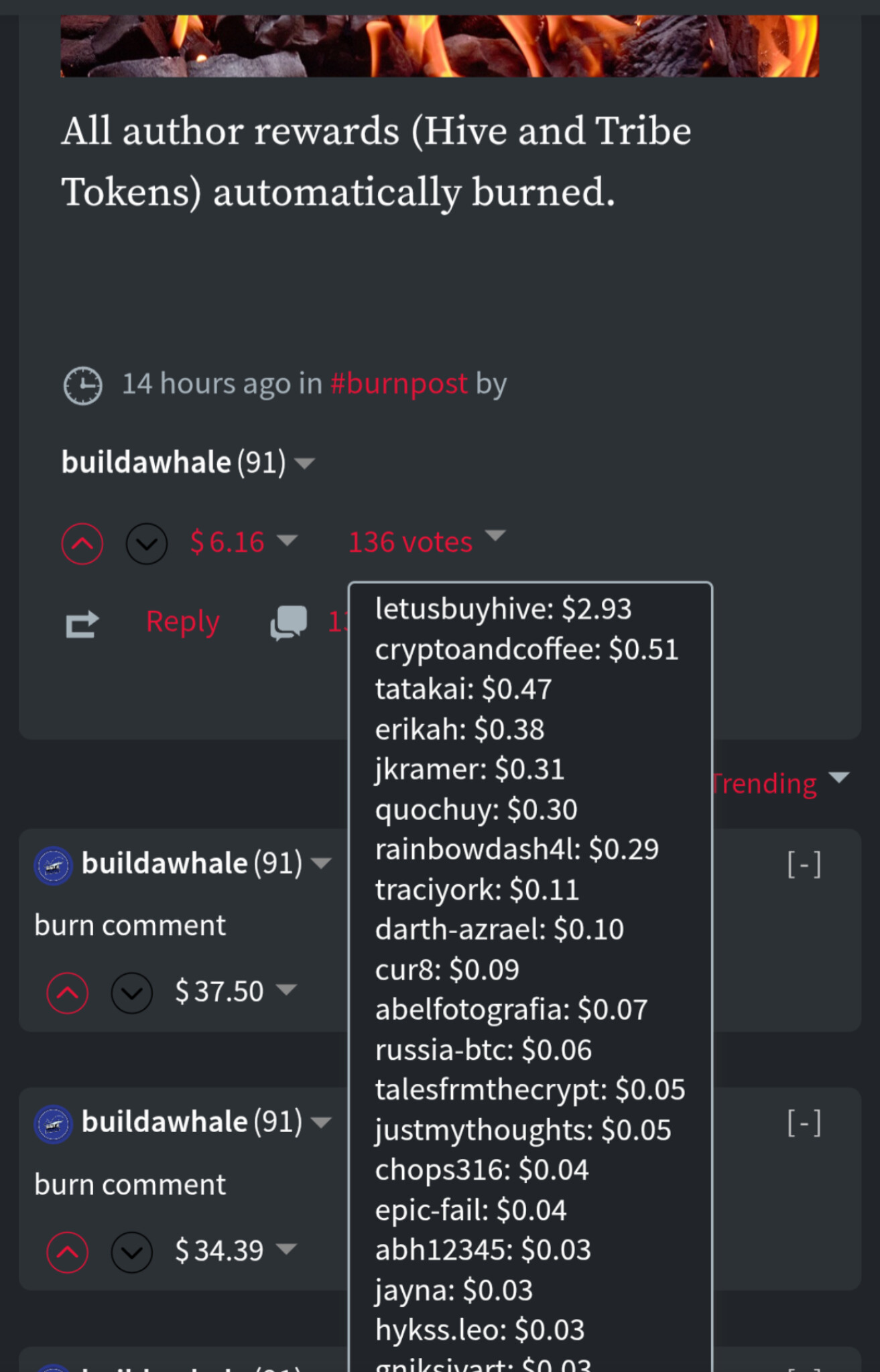Select cryptoandcoffee in the voters list
This screenshot has height=1372, width=880.
(488, 649)
